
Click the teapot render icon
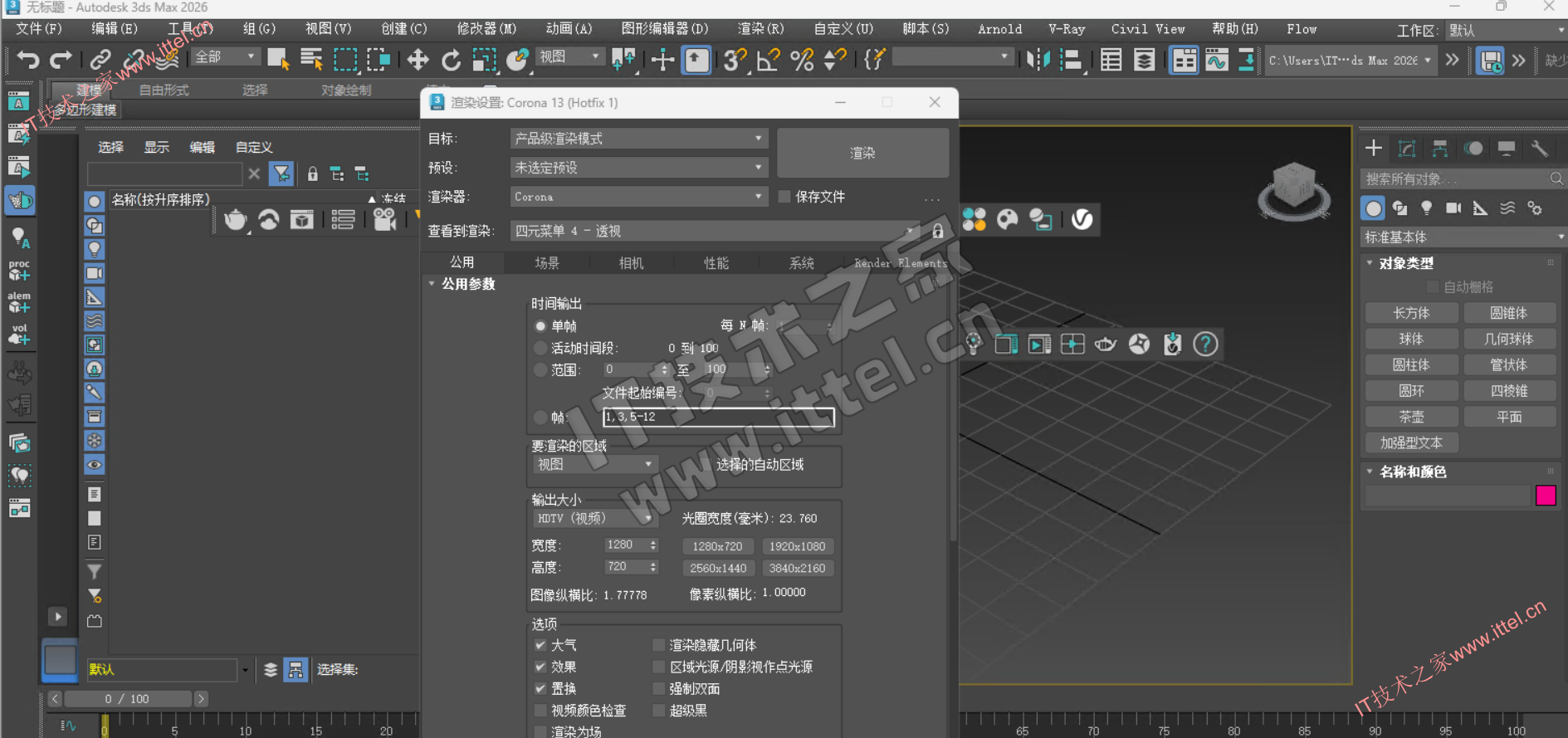(x=236, y=220)
